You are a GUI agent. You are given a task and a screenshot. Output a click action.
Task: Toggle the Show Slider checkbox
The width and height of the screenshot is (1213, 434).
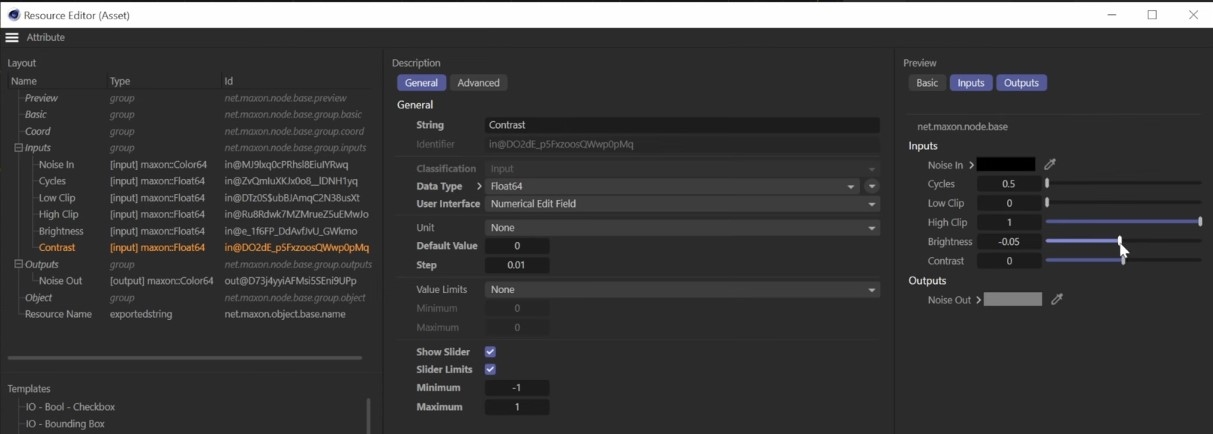tap(490, 352)
